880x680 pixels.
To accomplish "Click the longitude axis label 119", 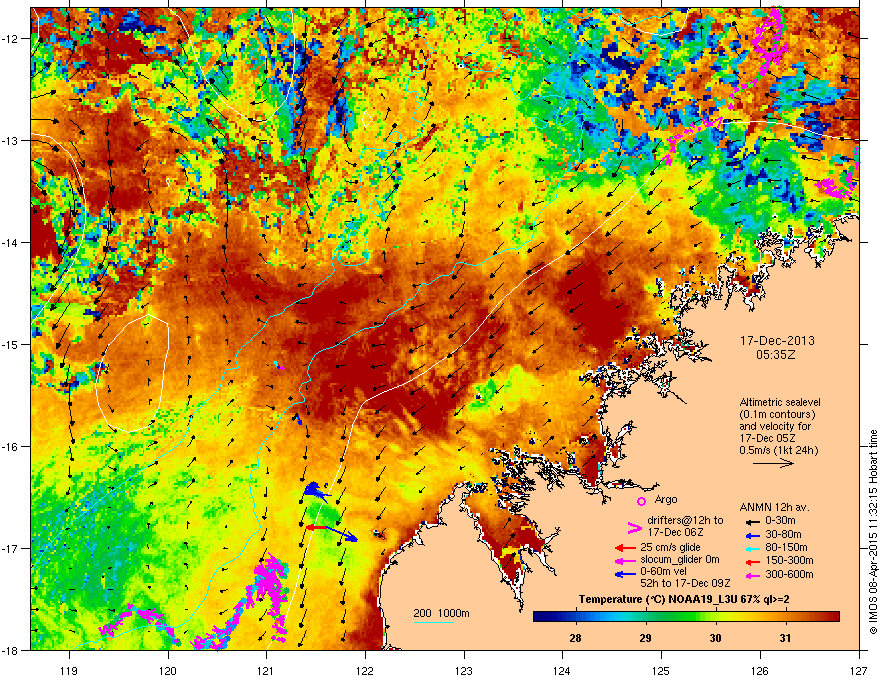I will point(69,670).
